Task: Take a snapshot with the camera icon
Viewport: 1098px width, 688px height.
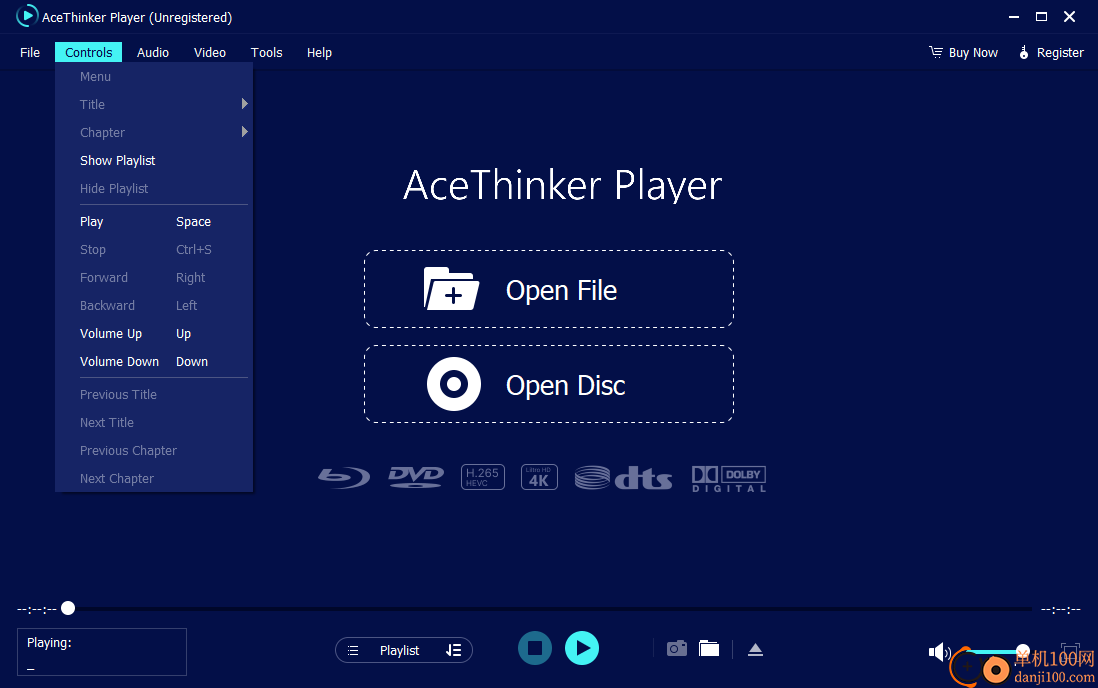Action: [676, 649]
